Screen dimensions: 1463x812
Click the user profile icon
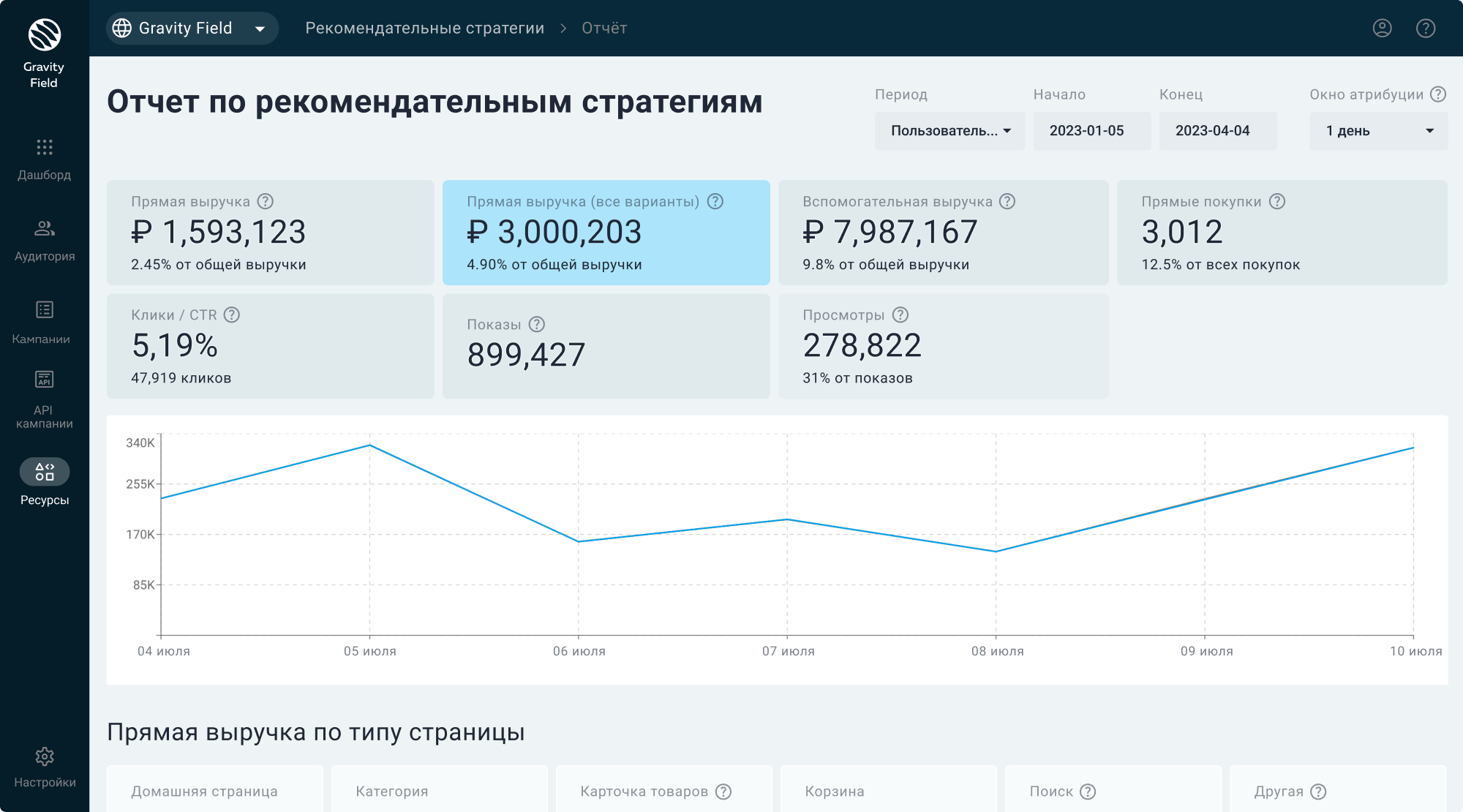[1382, 29]
